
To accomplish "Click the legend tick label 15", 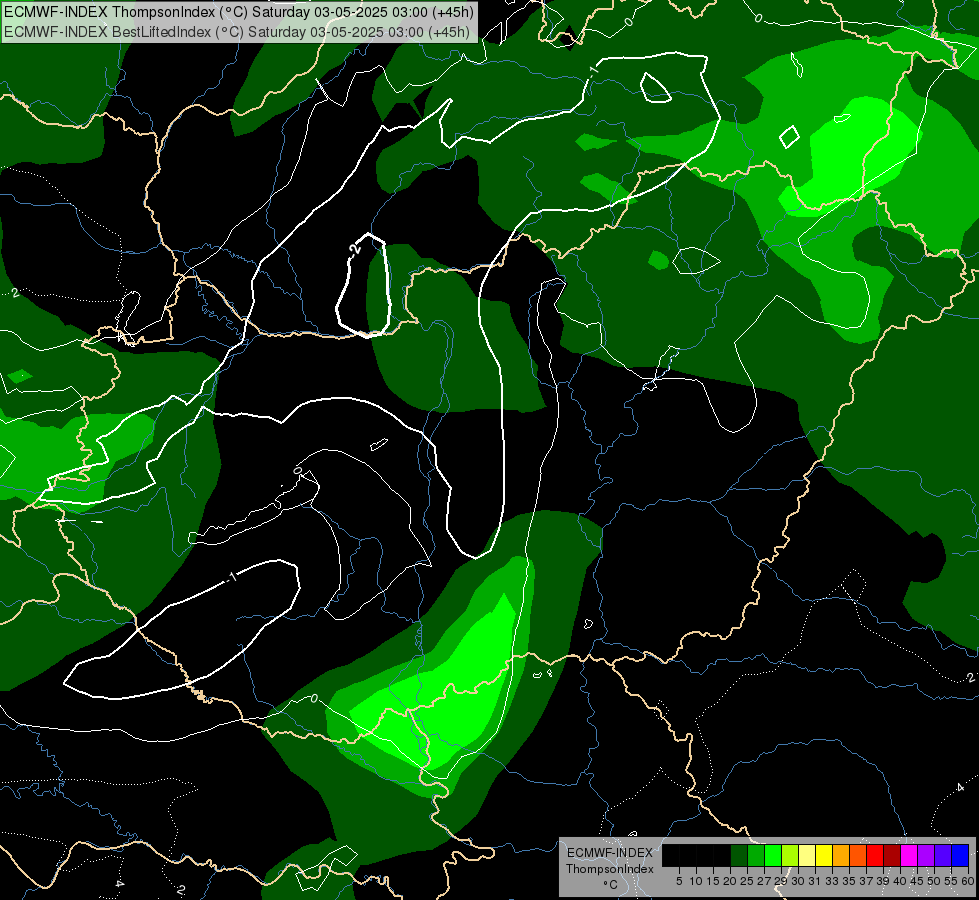I will 713,881.
